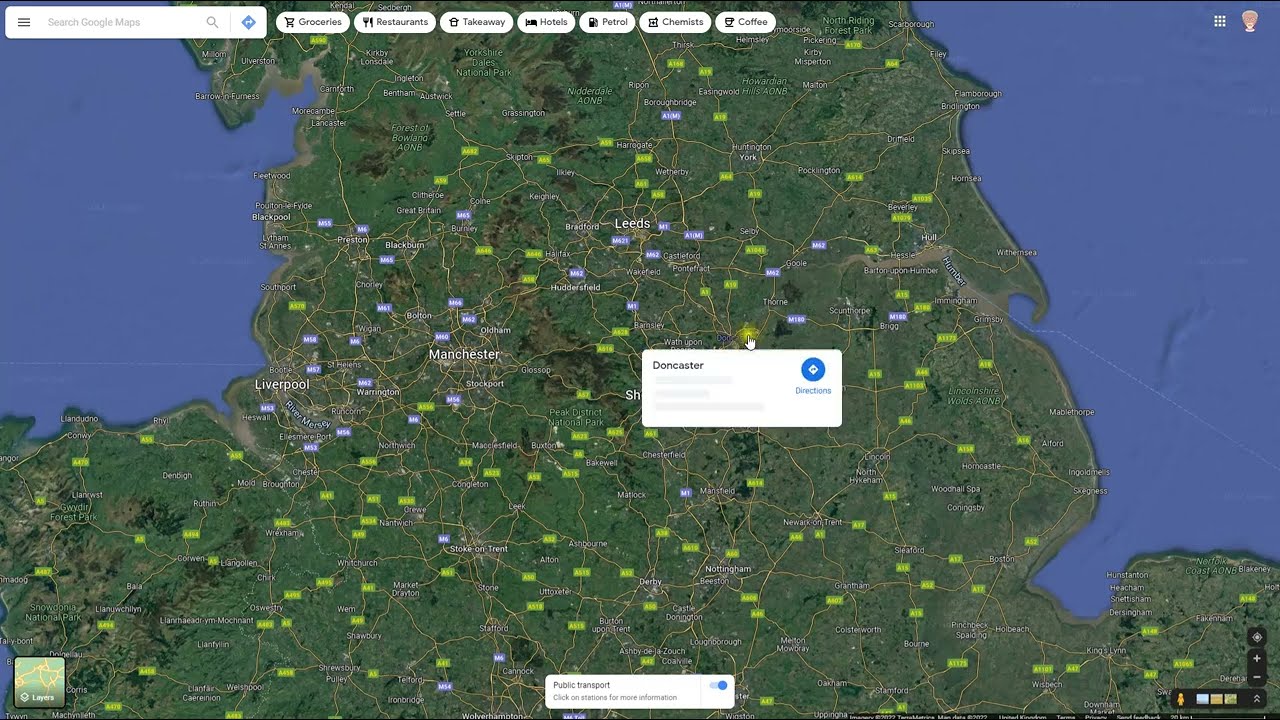Click the blue Directions icon in Doncaster card
This screenshot has width=1280, height=720.
click(813, 369)
